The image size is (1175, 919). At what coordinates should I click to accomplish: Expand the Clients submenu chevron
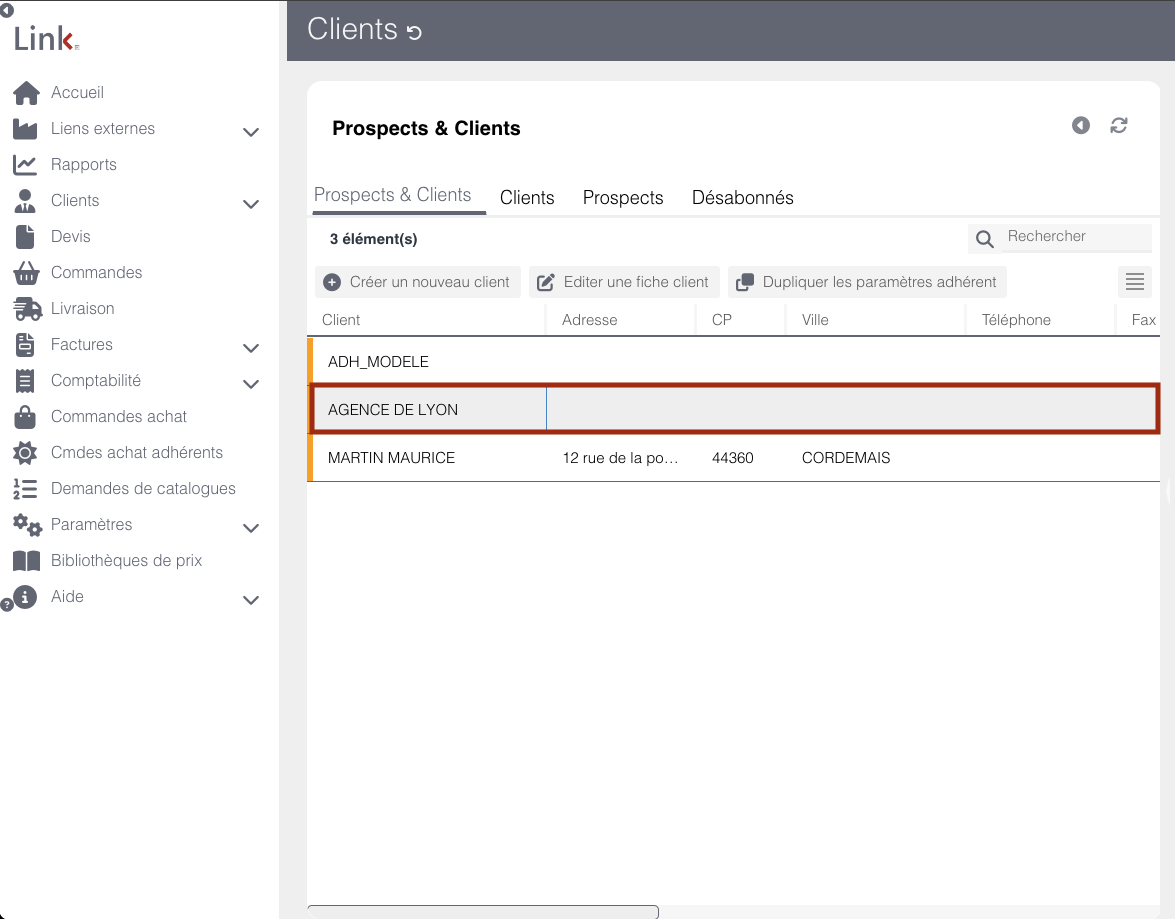(x=251, y=204)
